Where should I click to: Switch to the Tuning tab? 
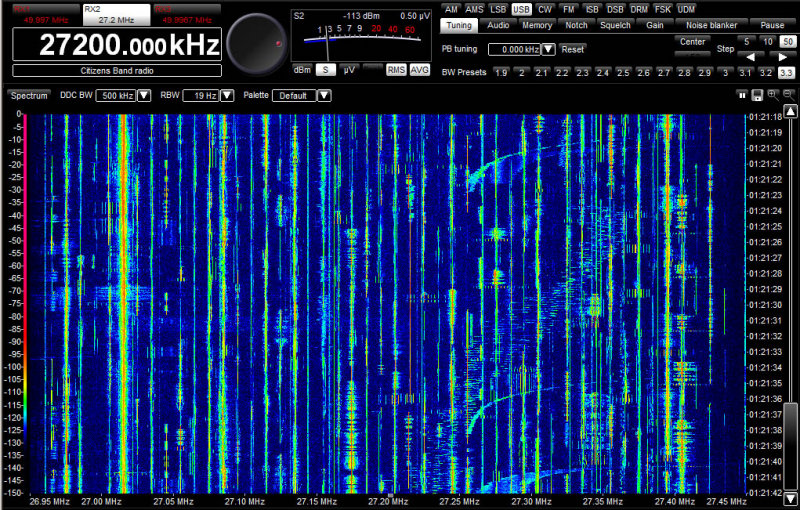pyautogui.click(x=459, y=25)
